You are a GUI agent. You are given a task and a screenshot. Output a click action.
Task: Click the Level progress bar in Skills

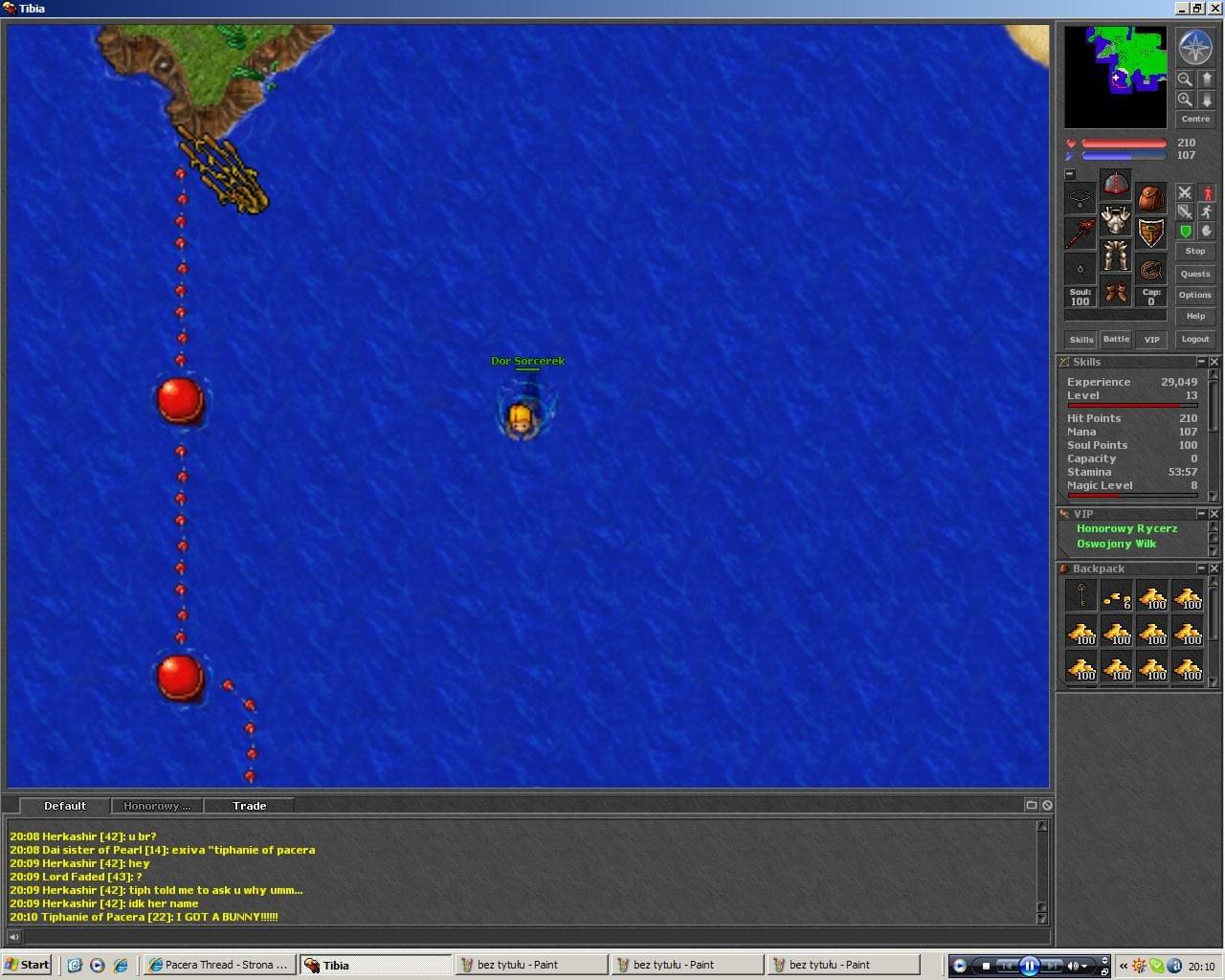pos(1132,406)
